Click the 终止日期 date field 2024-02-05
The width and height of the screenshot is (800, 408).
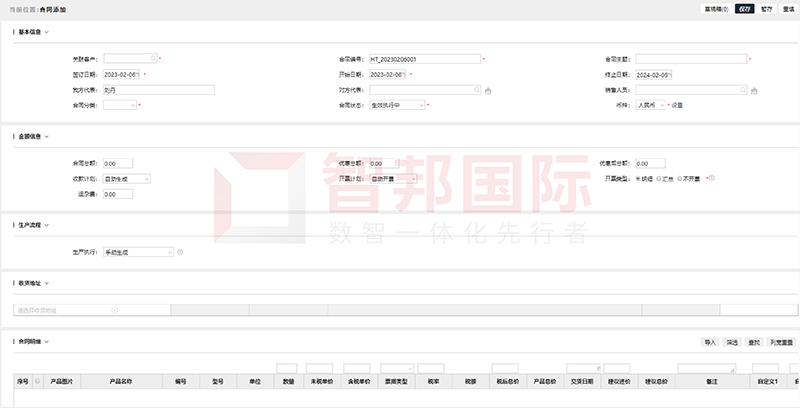pyautogui.click(x=654, y=75)
